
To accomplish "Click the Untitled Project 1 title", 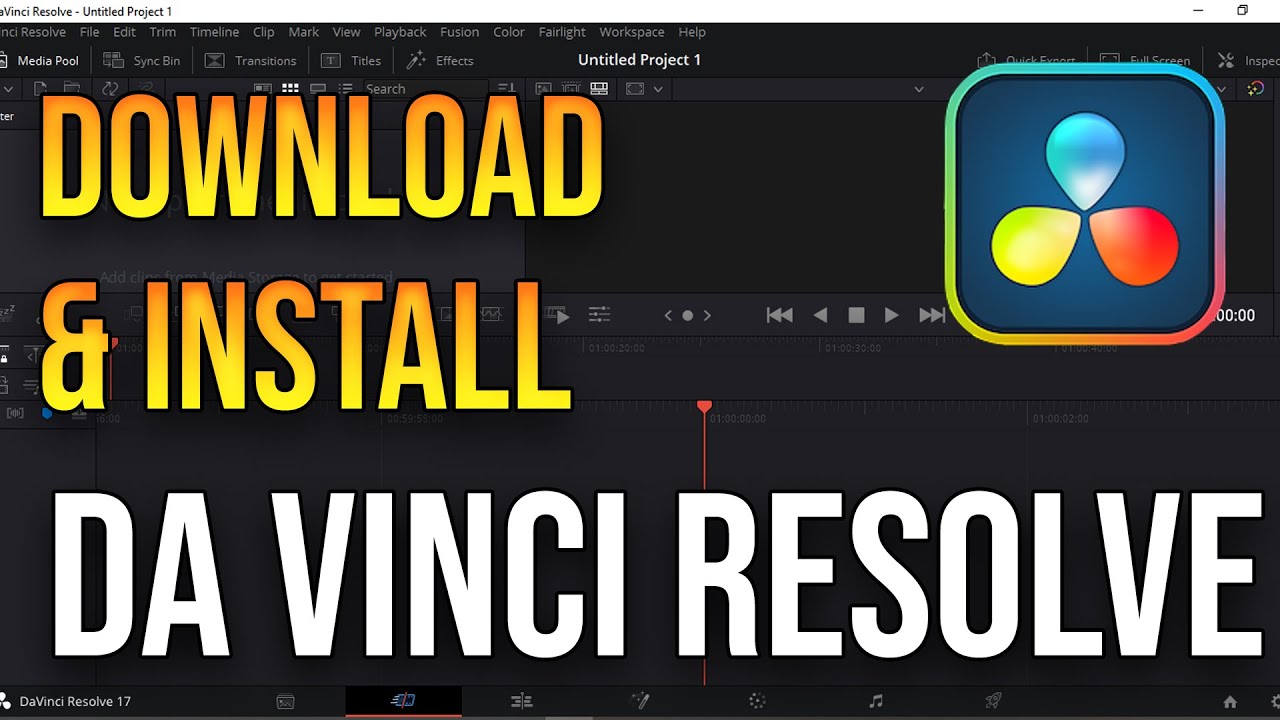I will [640, 60].
